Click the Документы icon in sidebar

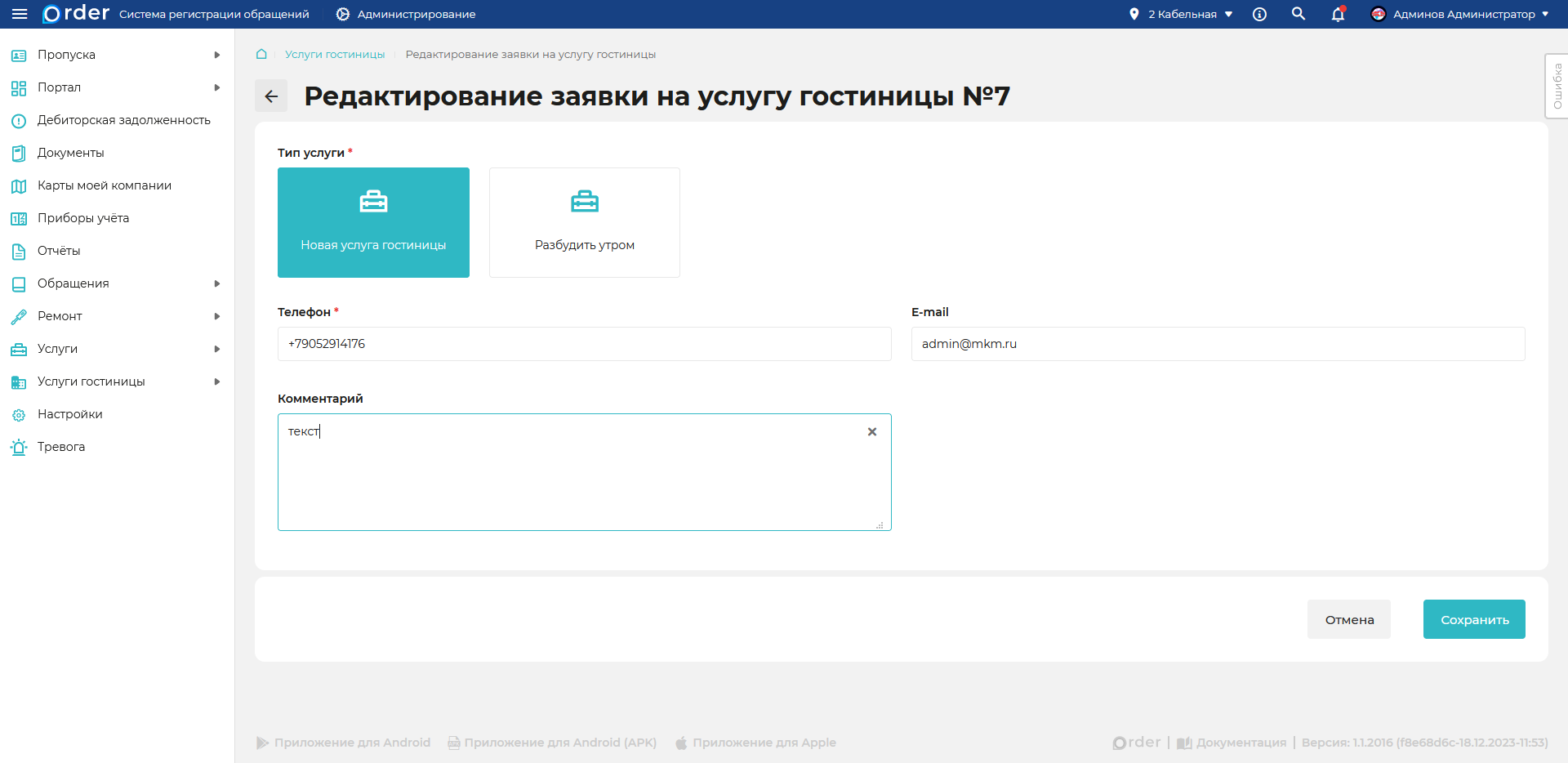pyautogui.click(x=19, y=153)
